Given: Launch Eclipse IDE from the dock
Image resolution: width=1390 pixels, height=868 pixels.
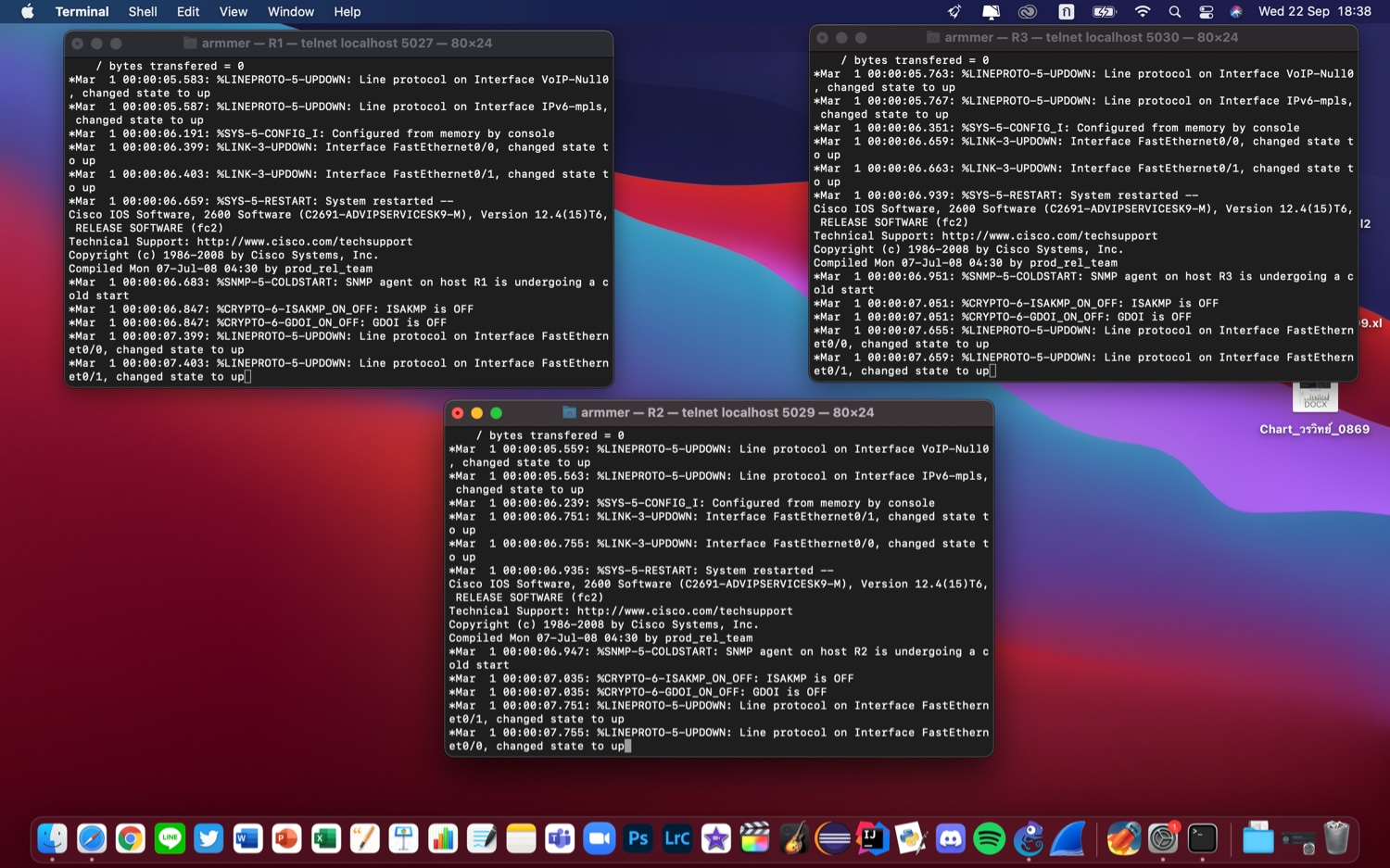Looking at the screenshot, I should (x=833, y=839).
